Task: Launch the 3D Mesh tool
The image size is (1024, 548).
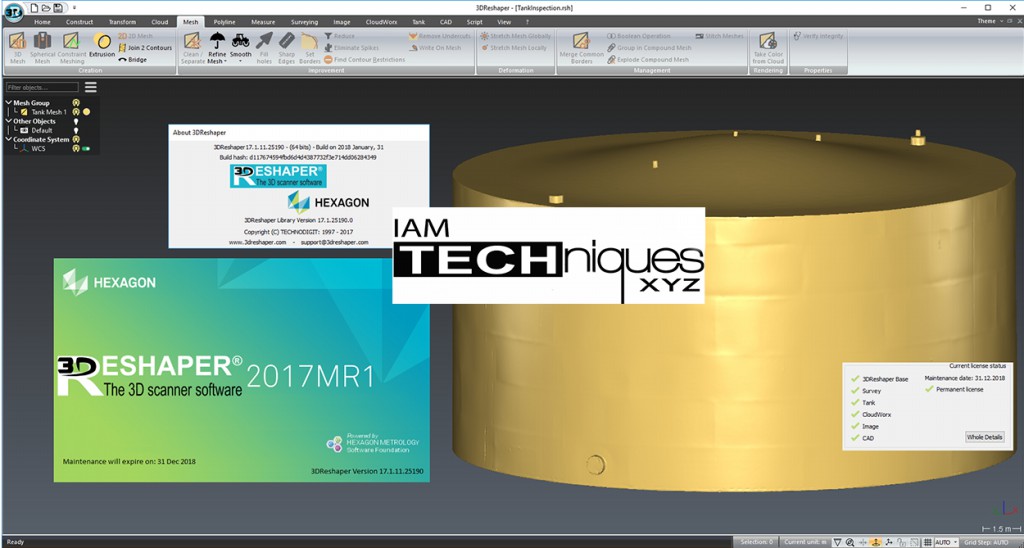Action: [x=17, y=48]
